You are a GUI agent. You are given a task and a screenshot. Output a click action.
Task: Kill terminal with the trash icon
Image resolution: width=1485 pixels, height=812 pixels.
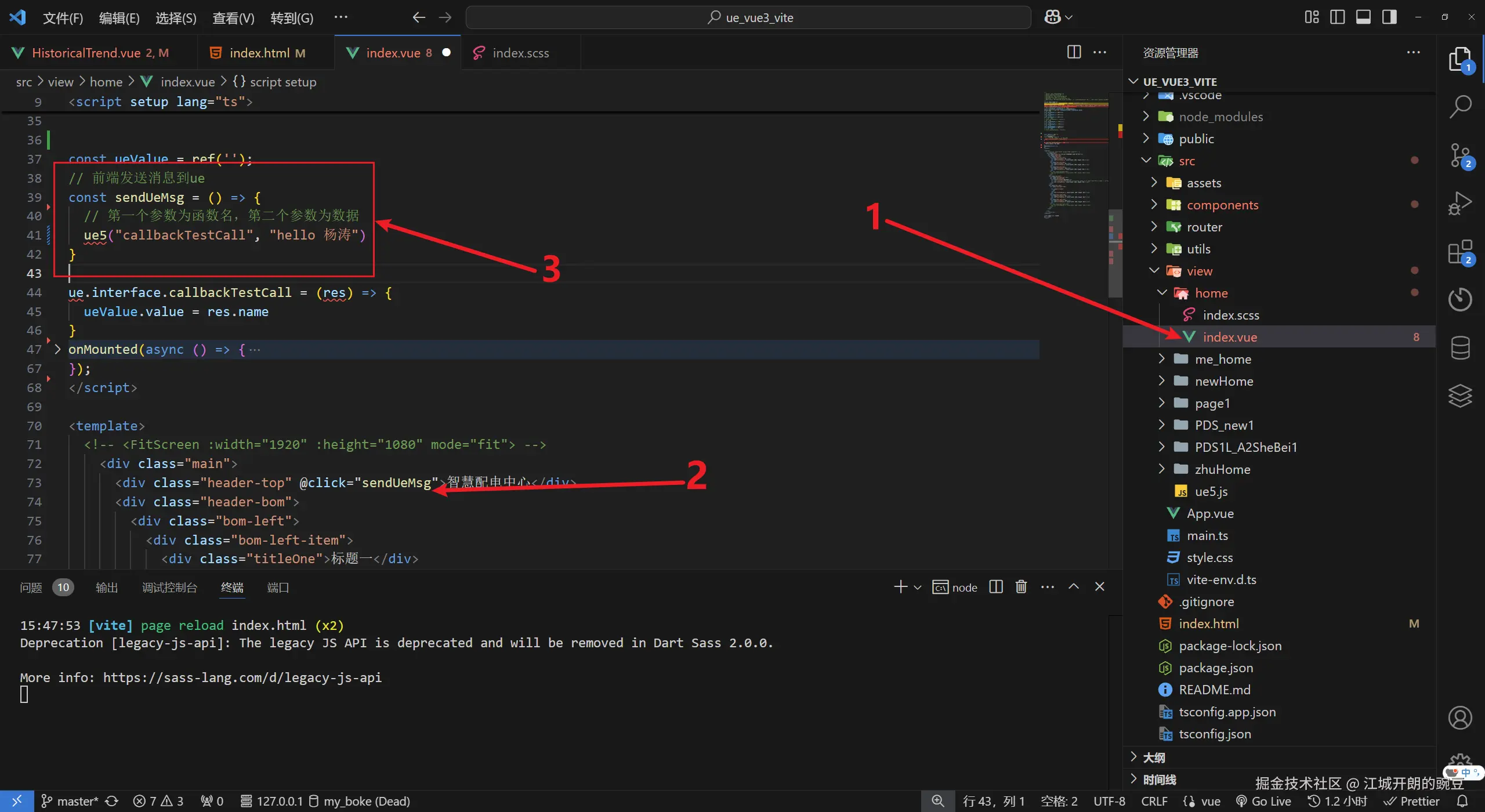point(1021,587)
